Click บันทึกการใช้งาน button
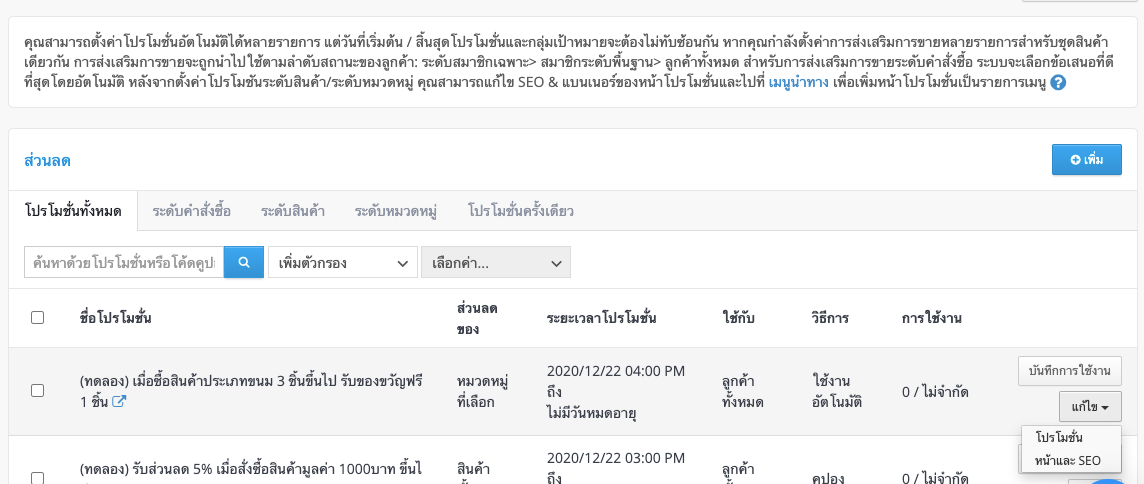This screenshot has width=1144, height=484. click(1070, 371)
